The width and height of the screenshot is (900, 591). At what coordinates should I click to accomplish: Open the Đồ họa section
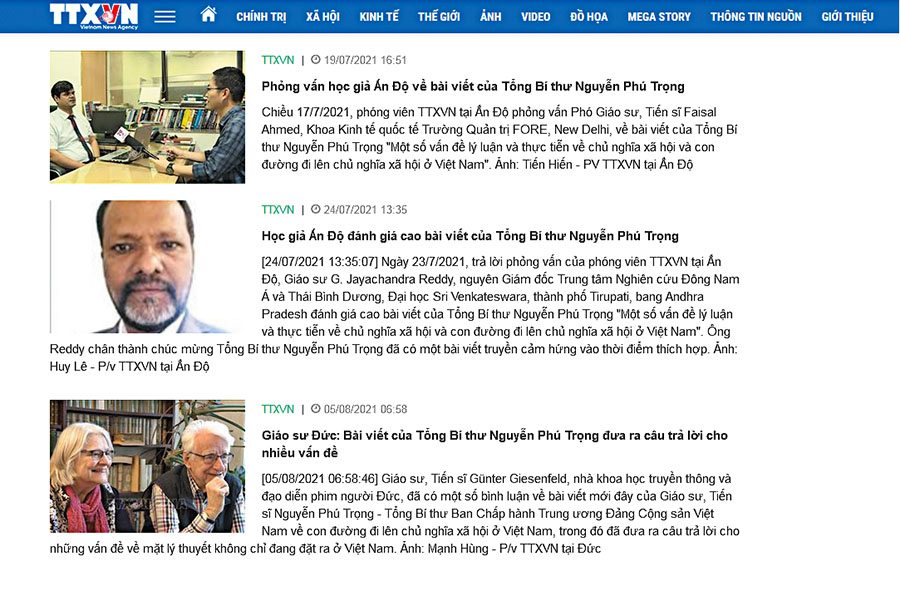click(589, 17)
